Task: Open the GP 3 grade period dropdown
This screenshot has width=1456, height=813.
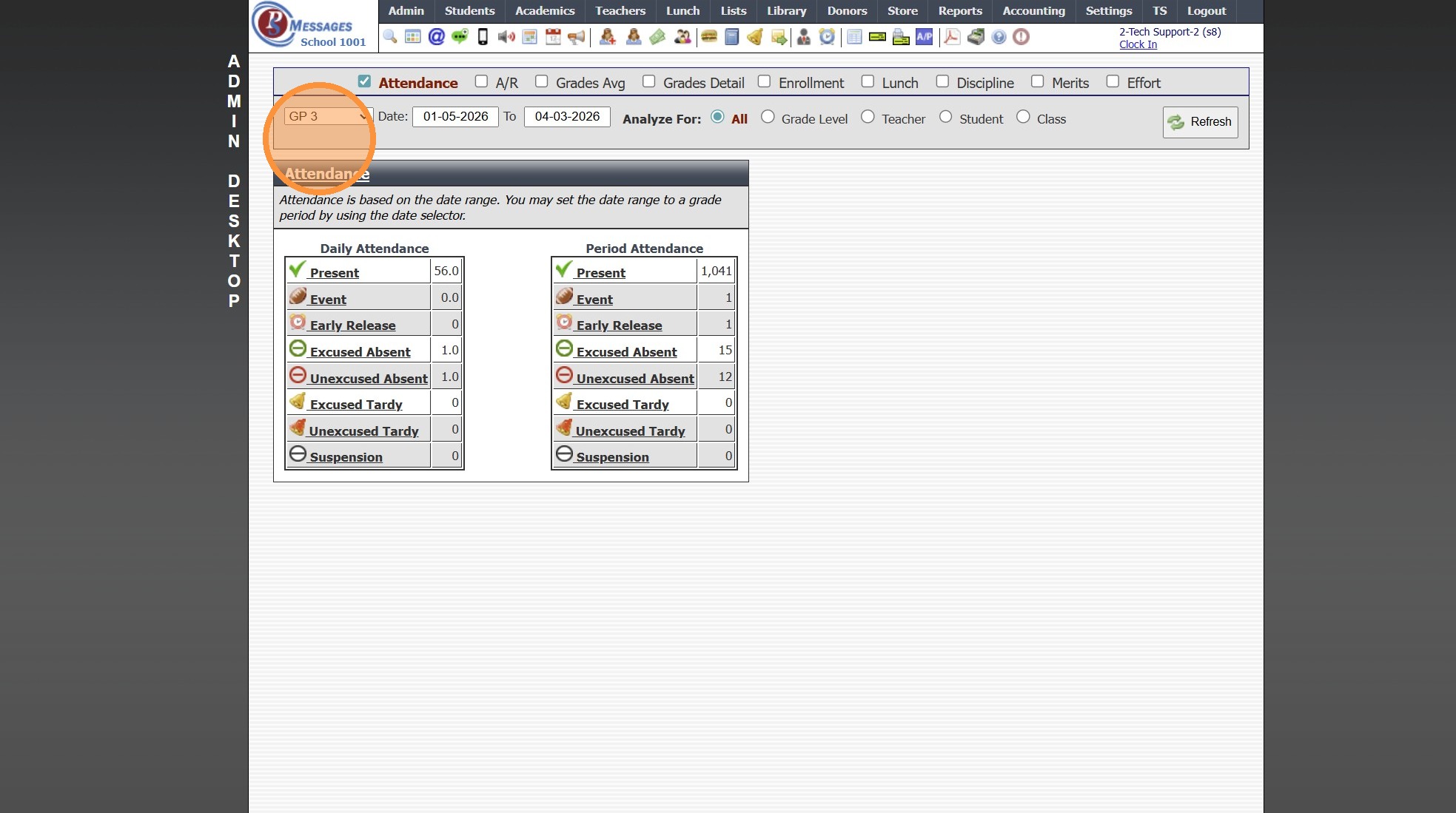Action: point(328,116)
